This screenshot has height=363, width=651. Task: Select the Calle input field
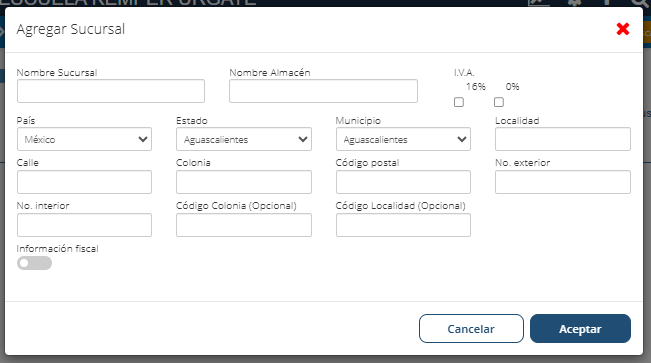84,182
